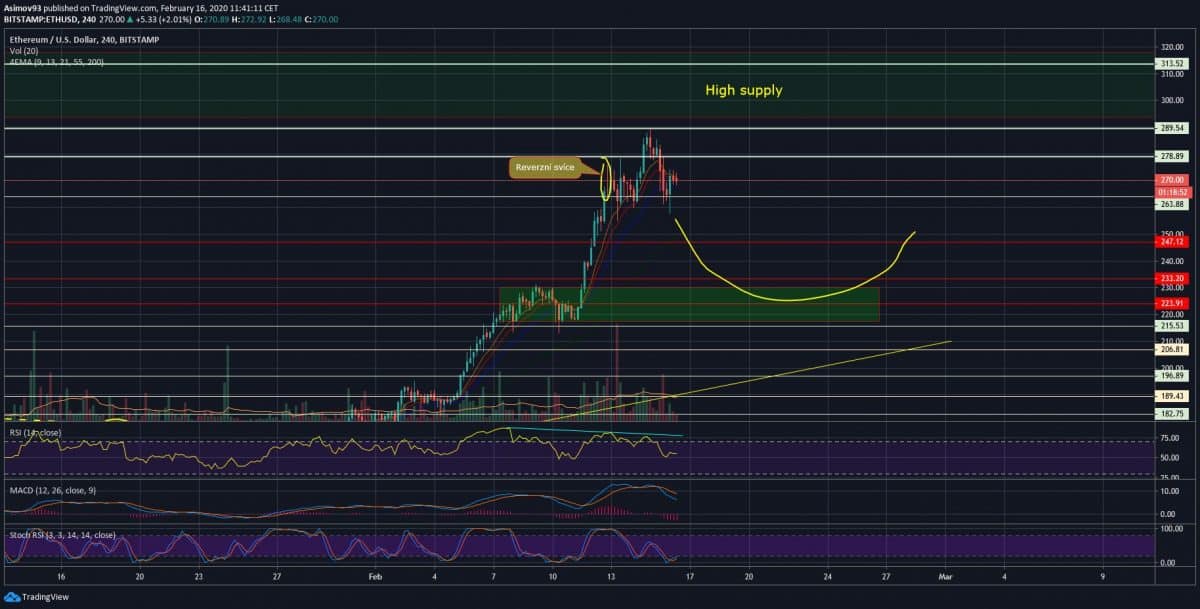
Task: Click the Asimov93 author name
Action: pos(25,7)
